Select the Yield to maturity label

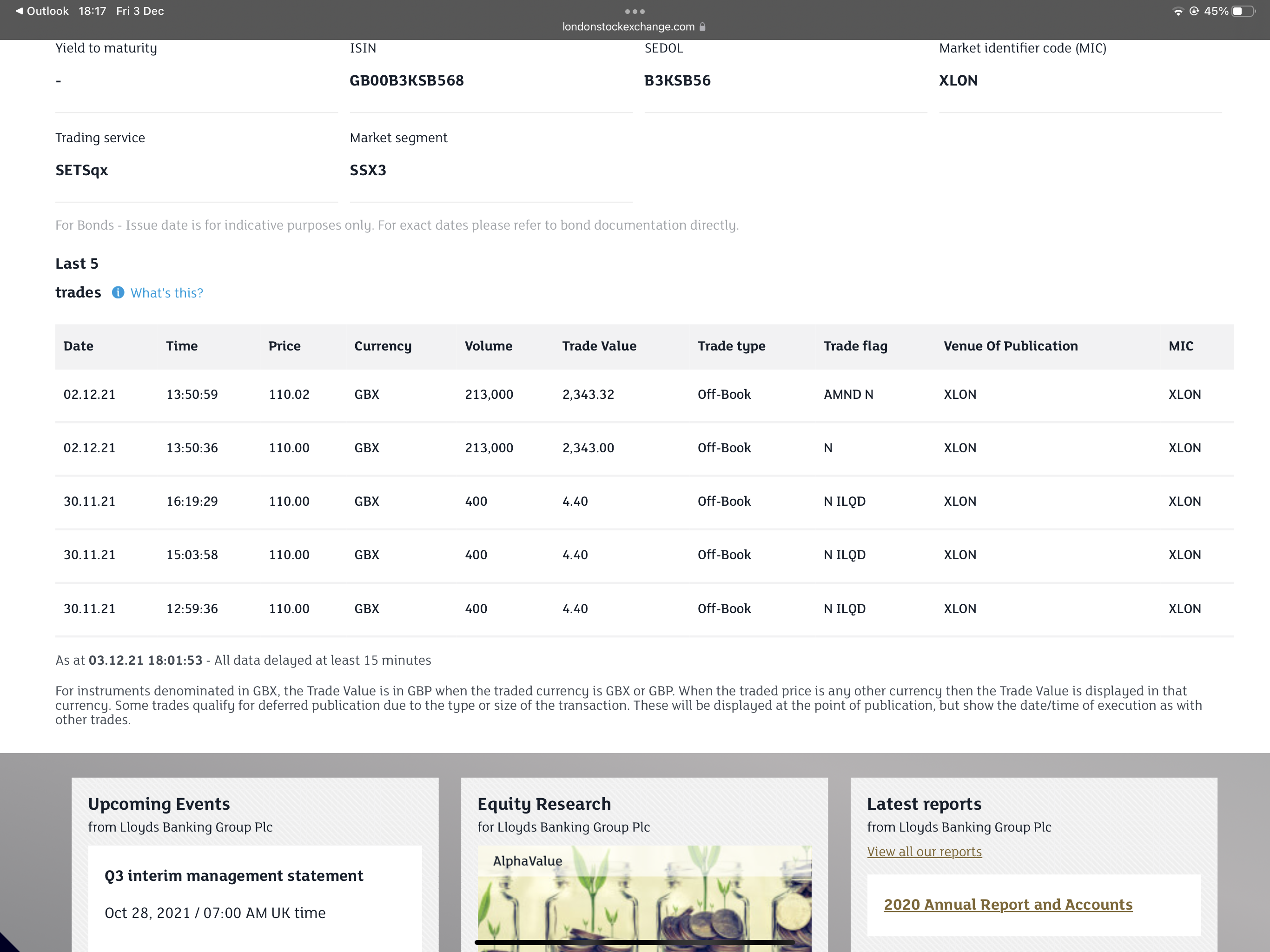[x=106, y=48]
